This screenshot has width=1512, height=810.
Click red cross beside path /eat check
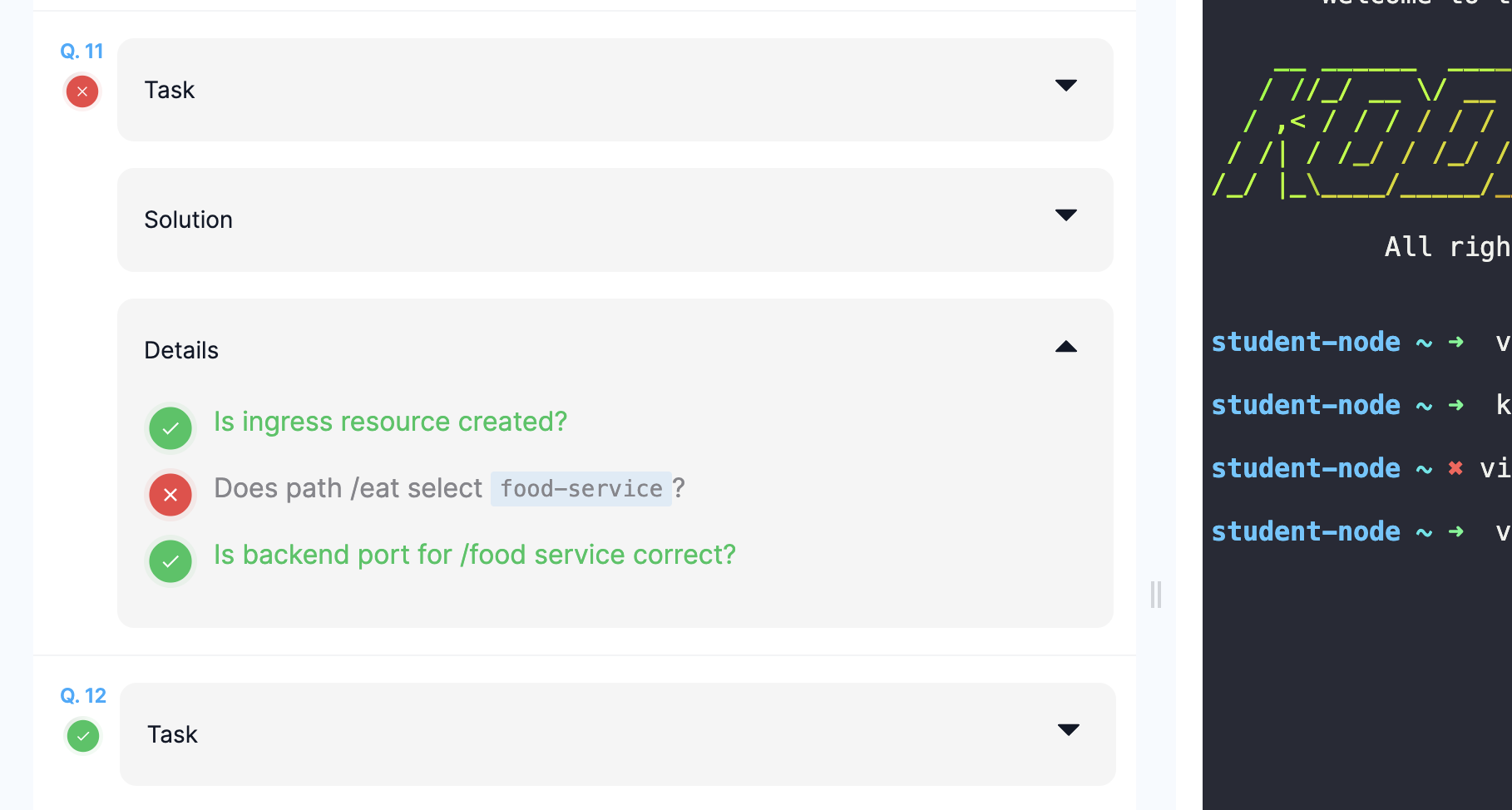170,495
